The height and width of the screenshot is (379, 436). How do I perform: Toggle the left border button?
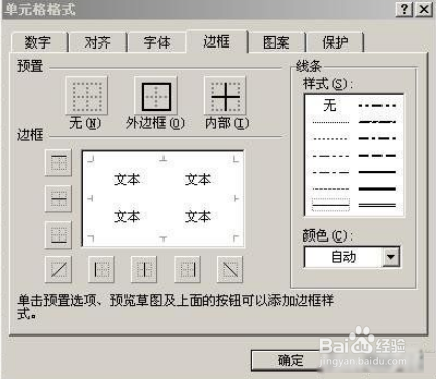click(x=101, y=269)
